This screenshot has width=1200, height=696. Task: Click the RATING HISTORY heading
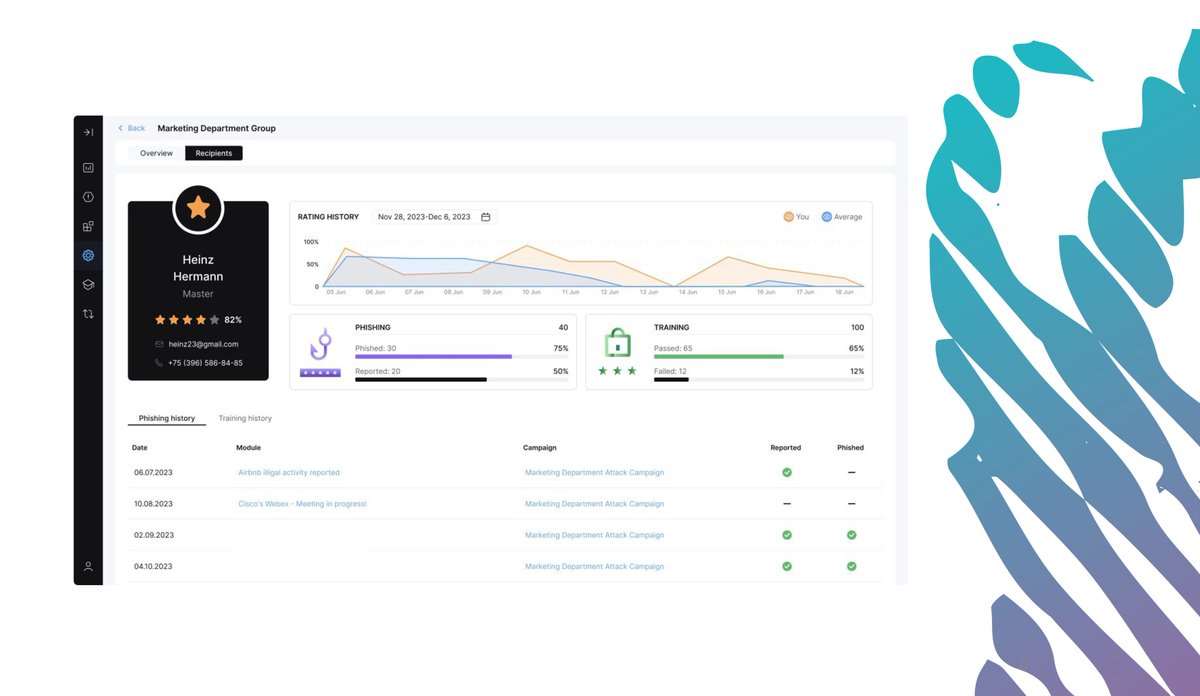[328, 217]
